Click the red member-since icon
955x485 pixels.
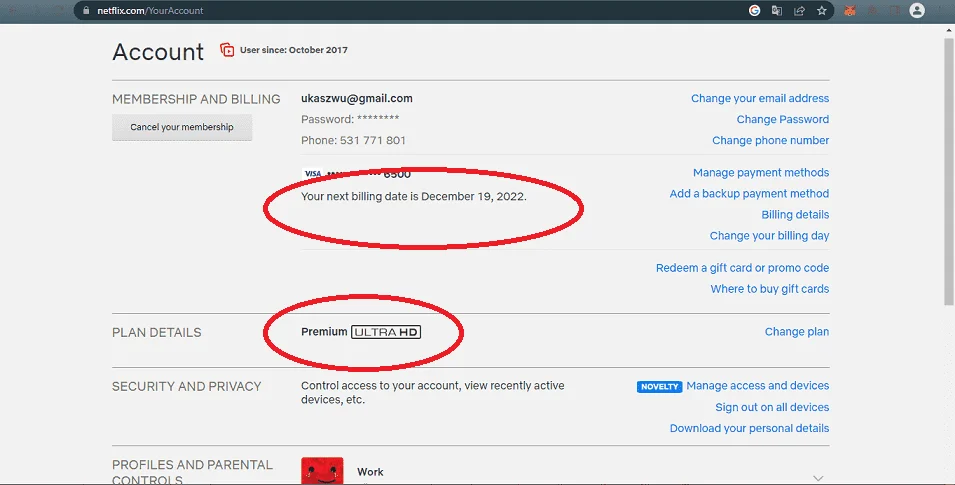[227, 50]
